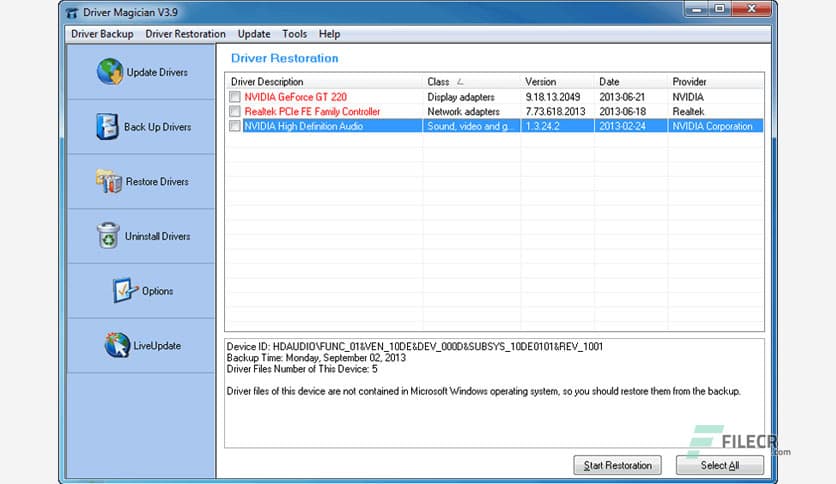
Task: Click the Select All button
Action: point(719,465)
